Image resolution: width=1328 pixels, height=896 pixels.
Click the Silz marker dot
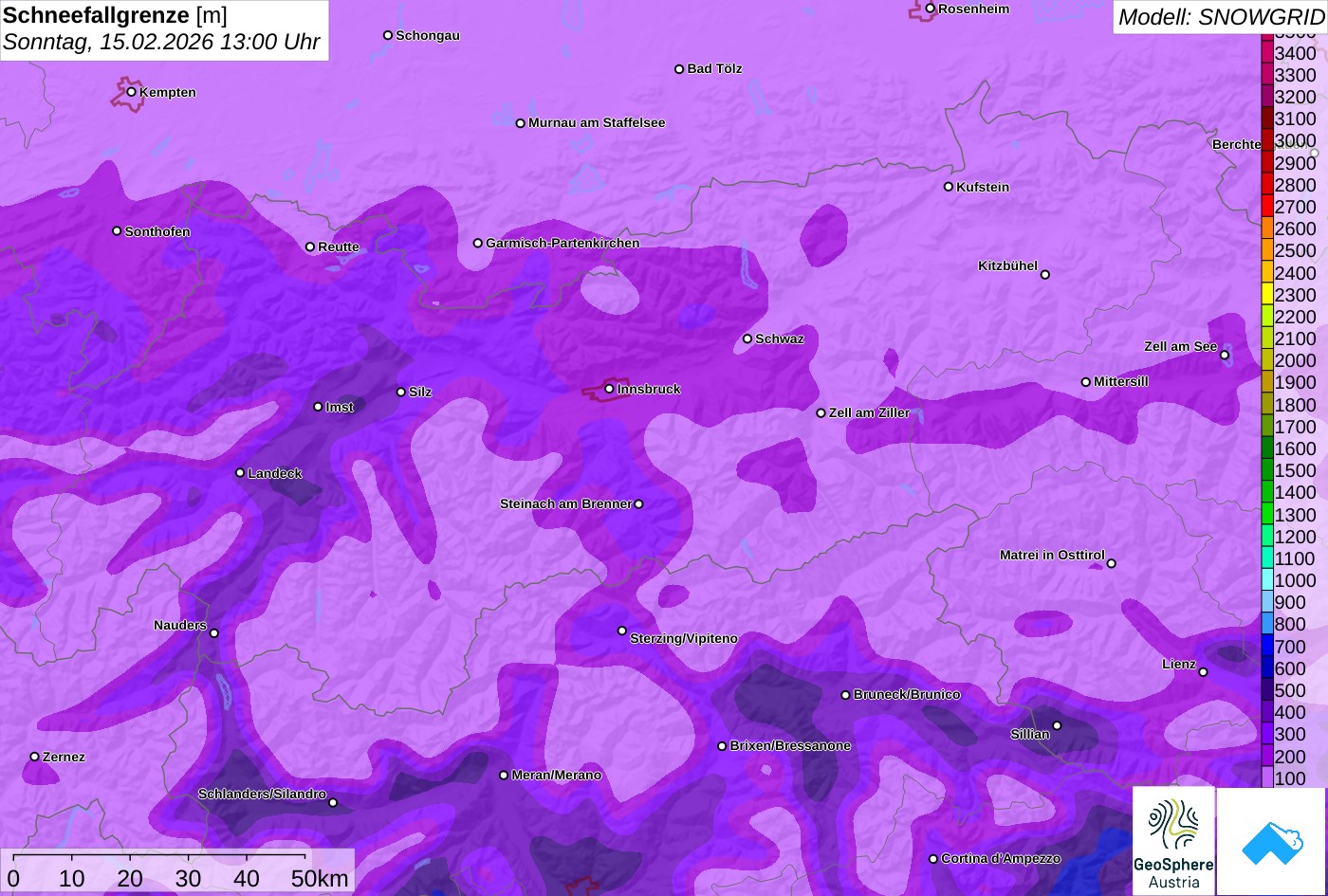click(x=401, y=392)
